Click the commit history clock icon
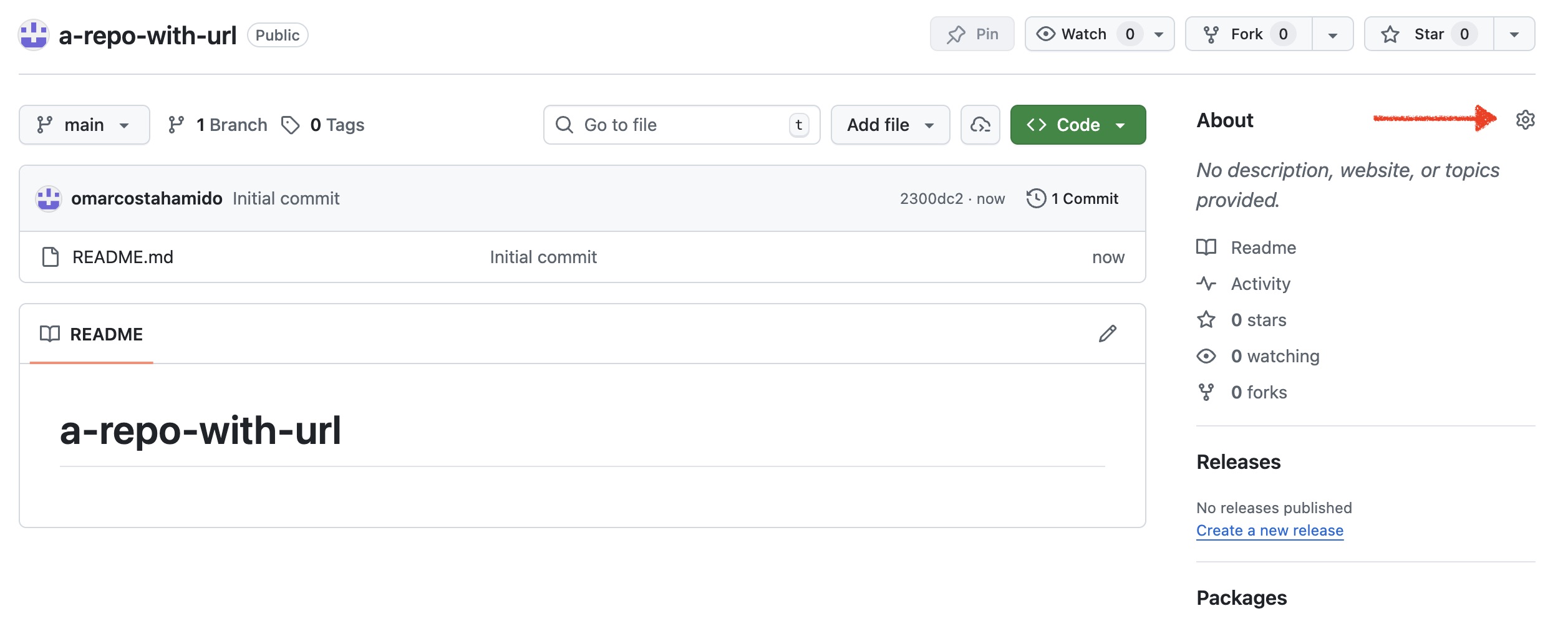Image resolution: width=1568 pixels, height=631 pixels. tap(1036, 198)
